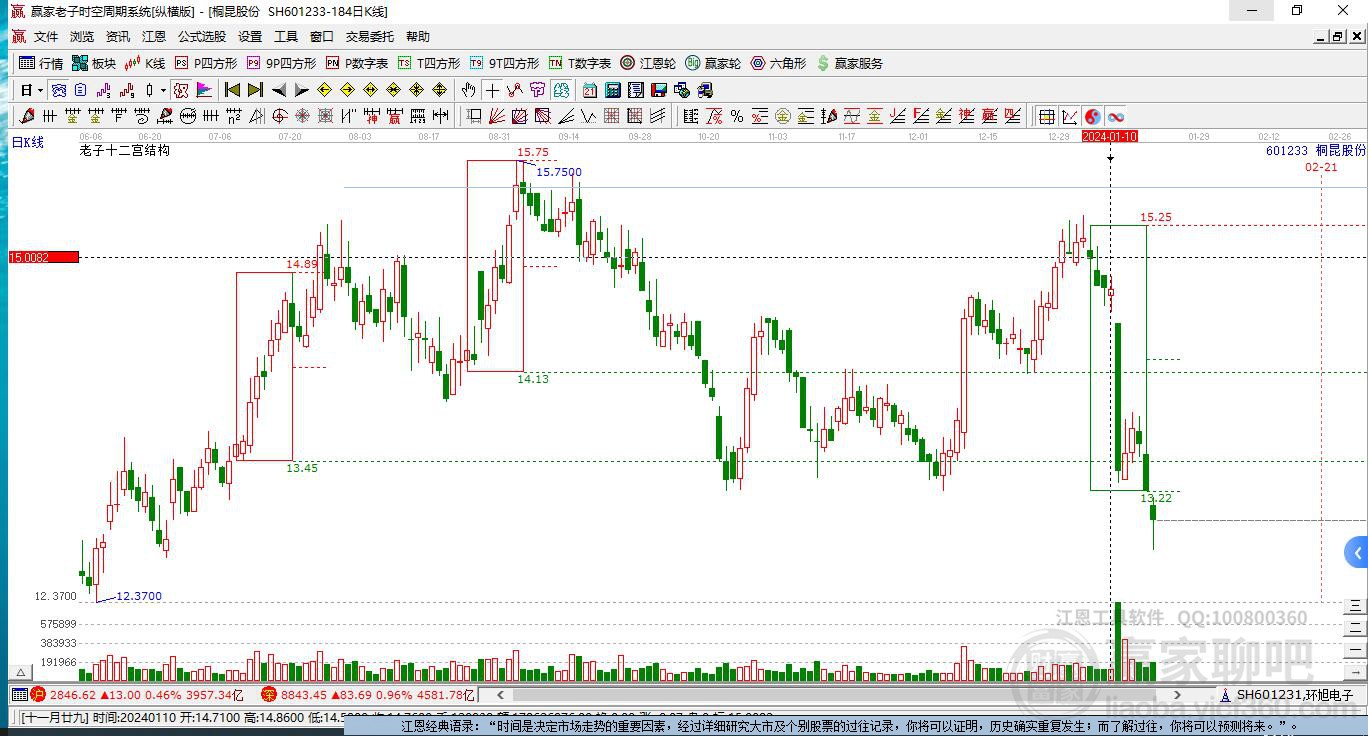Open the 行情 market quotes view
Viewport: 1368px width, 736px height.
tap(41, 63)
